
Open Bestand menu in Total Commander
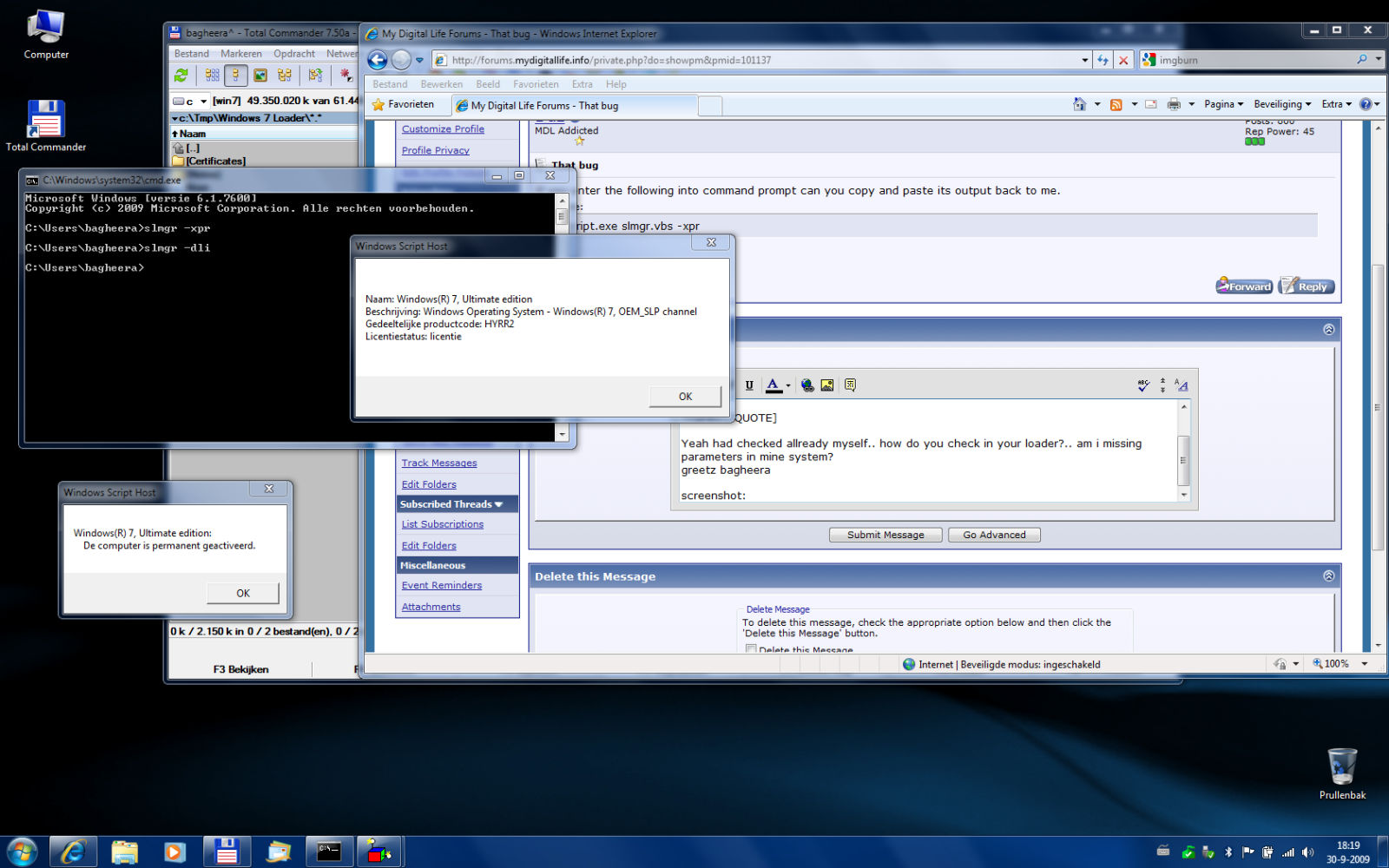coord(192,54)
